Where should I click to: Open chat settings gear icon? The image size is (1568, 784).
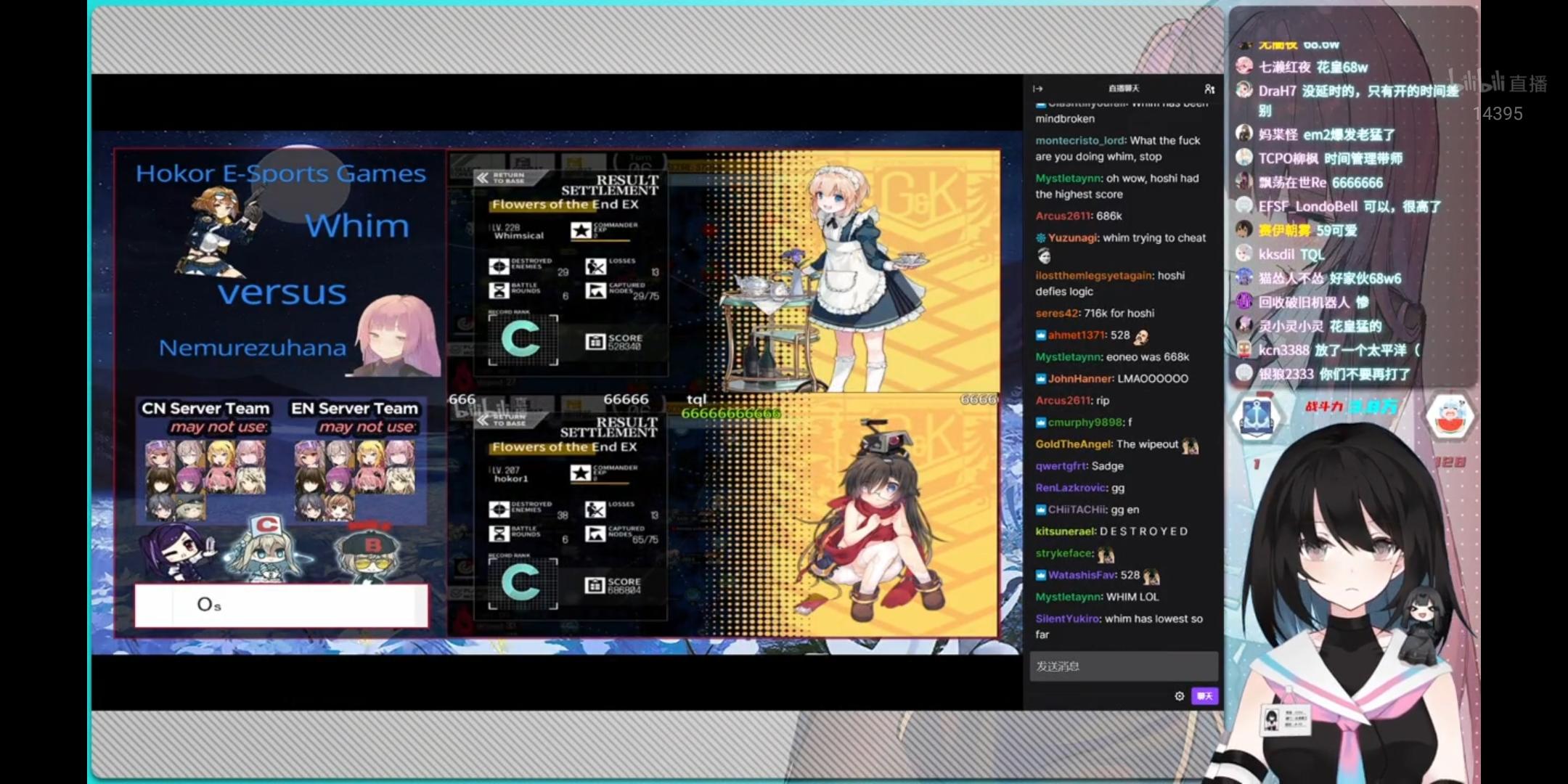tap(1180, 695)
